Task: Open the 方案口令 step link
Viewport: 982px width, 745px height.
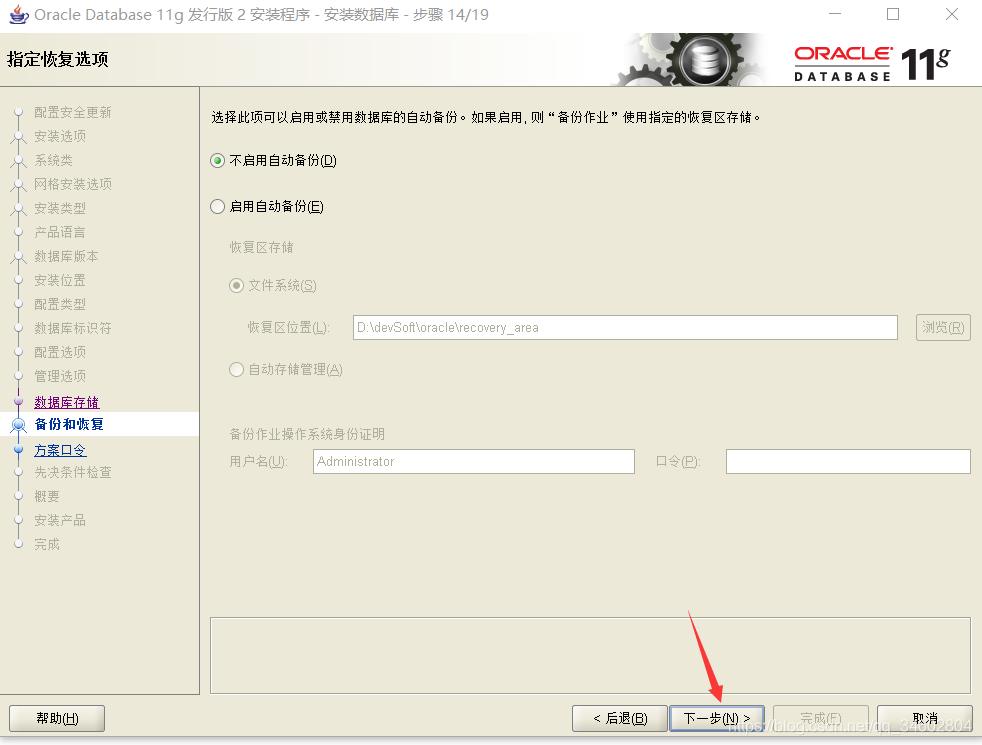Action: 60,450
